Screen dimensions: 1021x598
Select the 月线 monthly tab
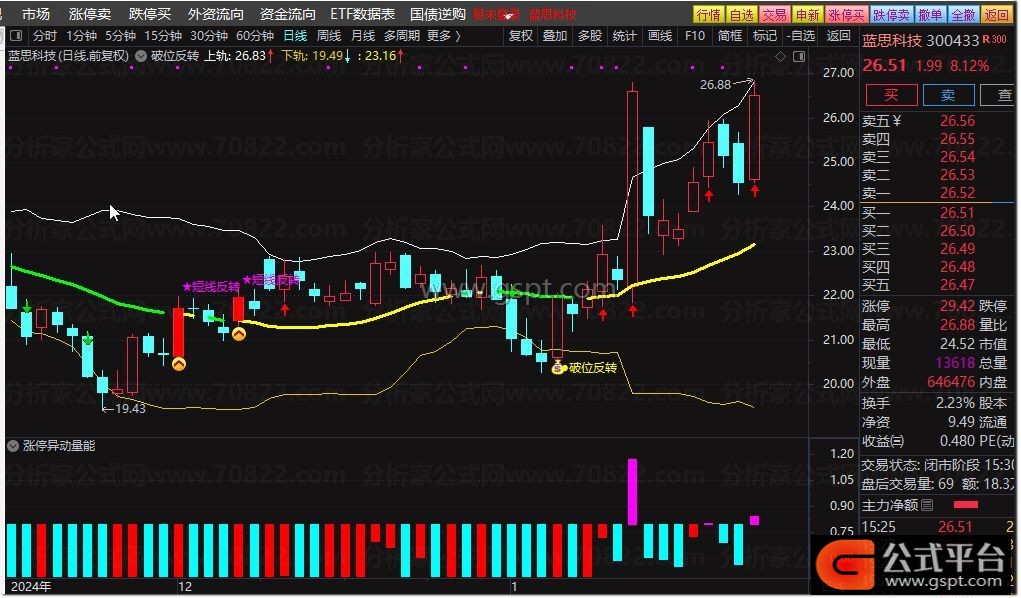(x=363, y=36)
